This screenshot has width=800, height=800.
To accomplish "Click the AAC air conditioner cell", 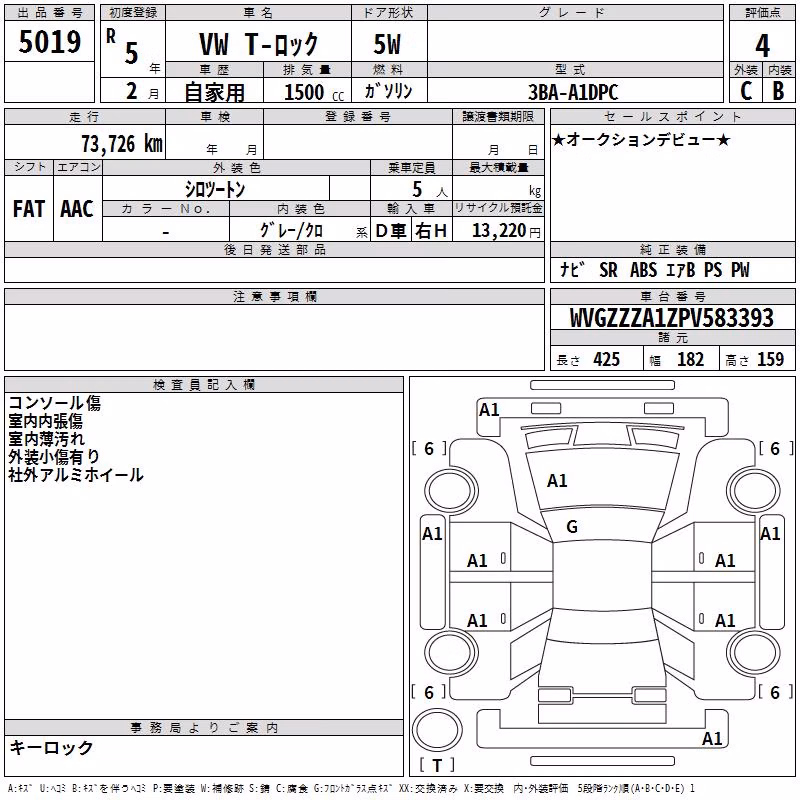I will tap(78, 209).
